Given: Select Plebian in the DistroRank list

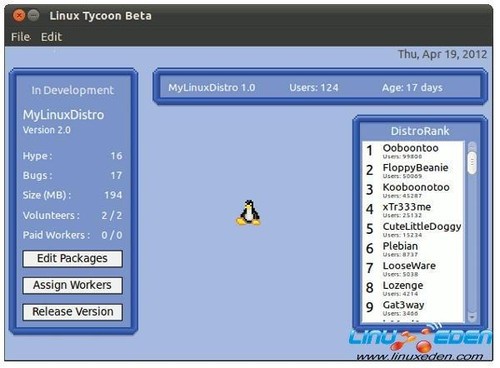Looking at the screenshot, I should pyautogui.click(x=413, y=249).
